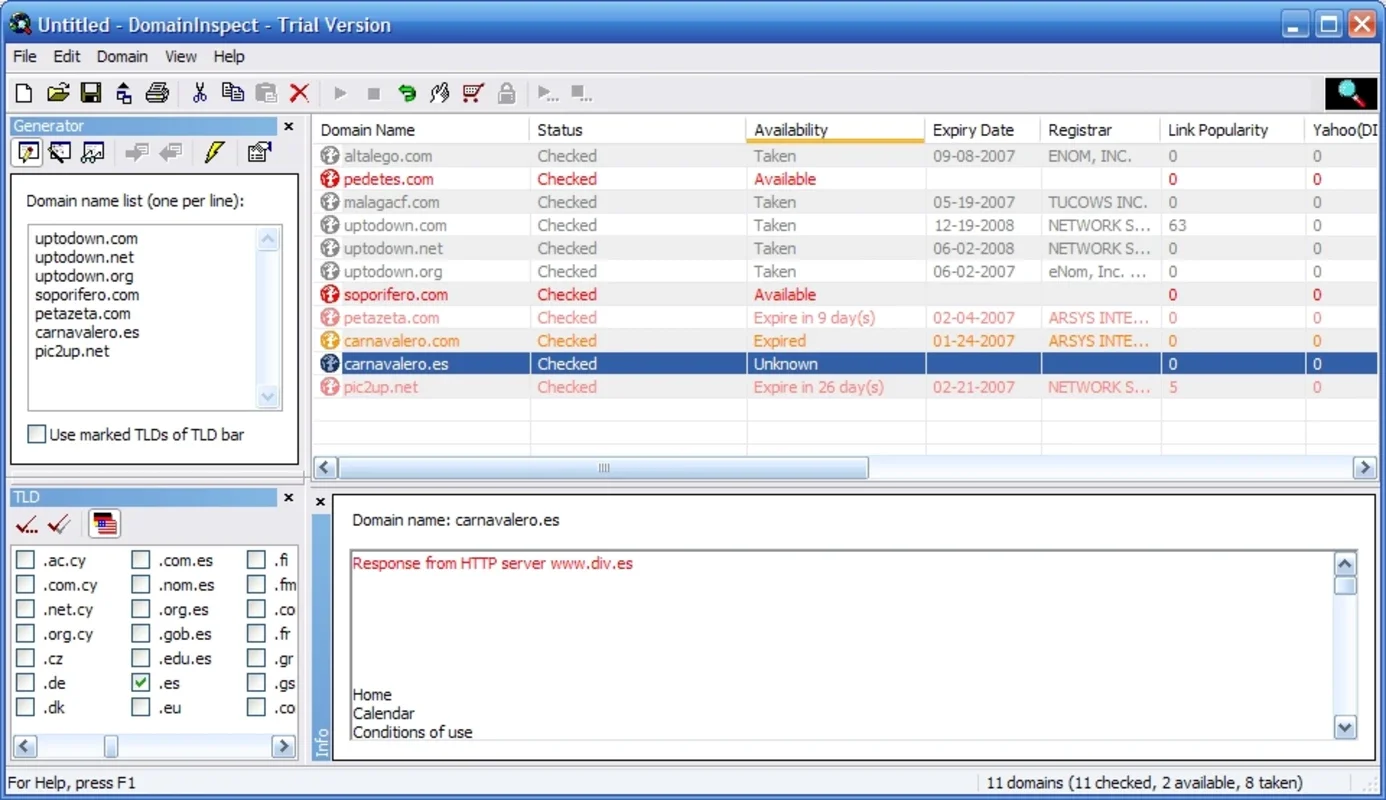The width and height of the screenshot is (1386, 800).
Task: Click the TLD double checkmark icon
Action: 59,523
